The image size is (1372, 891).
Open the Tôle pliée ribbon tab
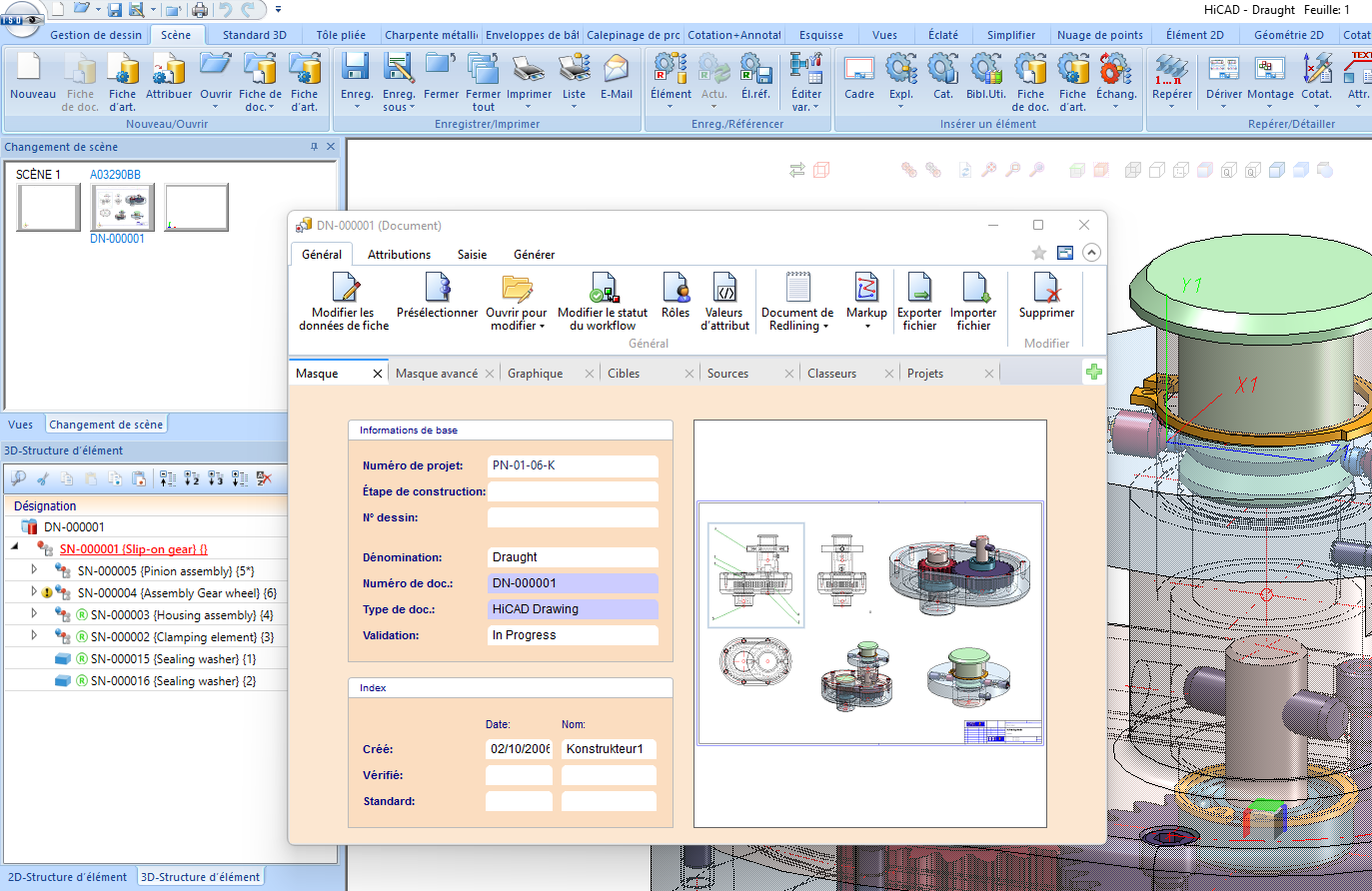point(341,35)
